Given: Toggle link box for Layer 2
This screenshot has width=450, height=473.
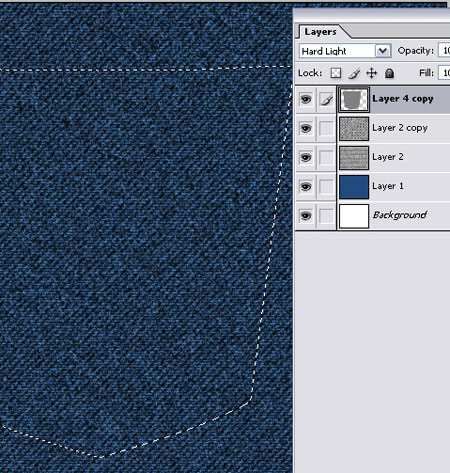Looking at the screenshot, I should coord(326,157).
